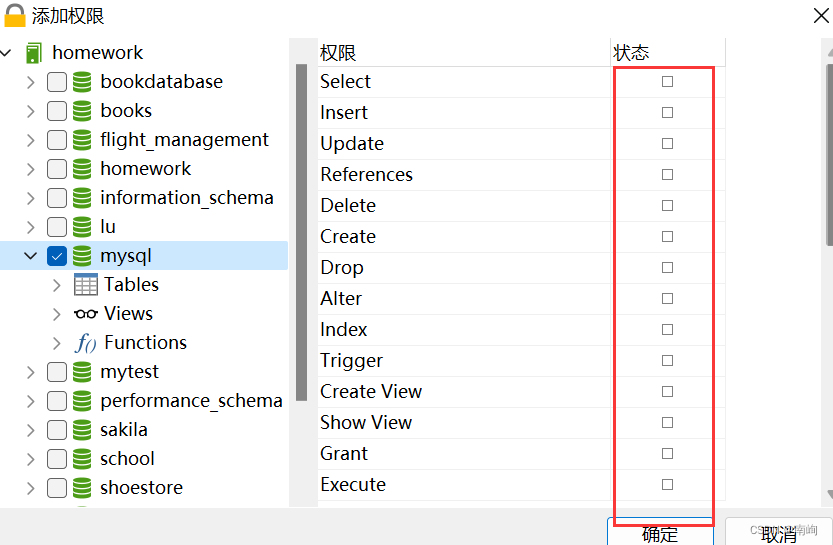Enable the Insert privilege checkbox
This screenshot has width=833, height=545.
(x=667, y=112)
